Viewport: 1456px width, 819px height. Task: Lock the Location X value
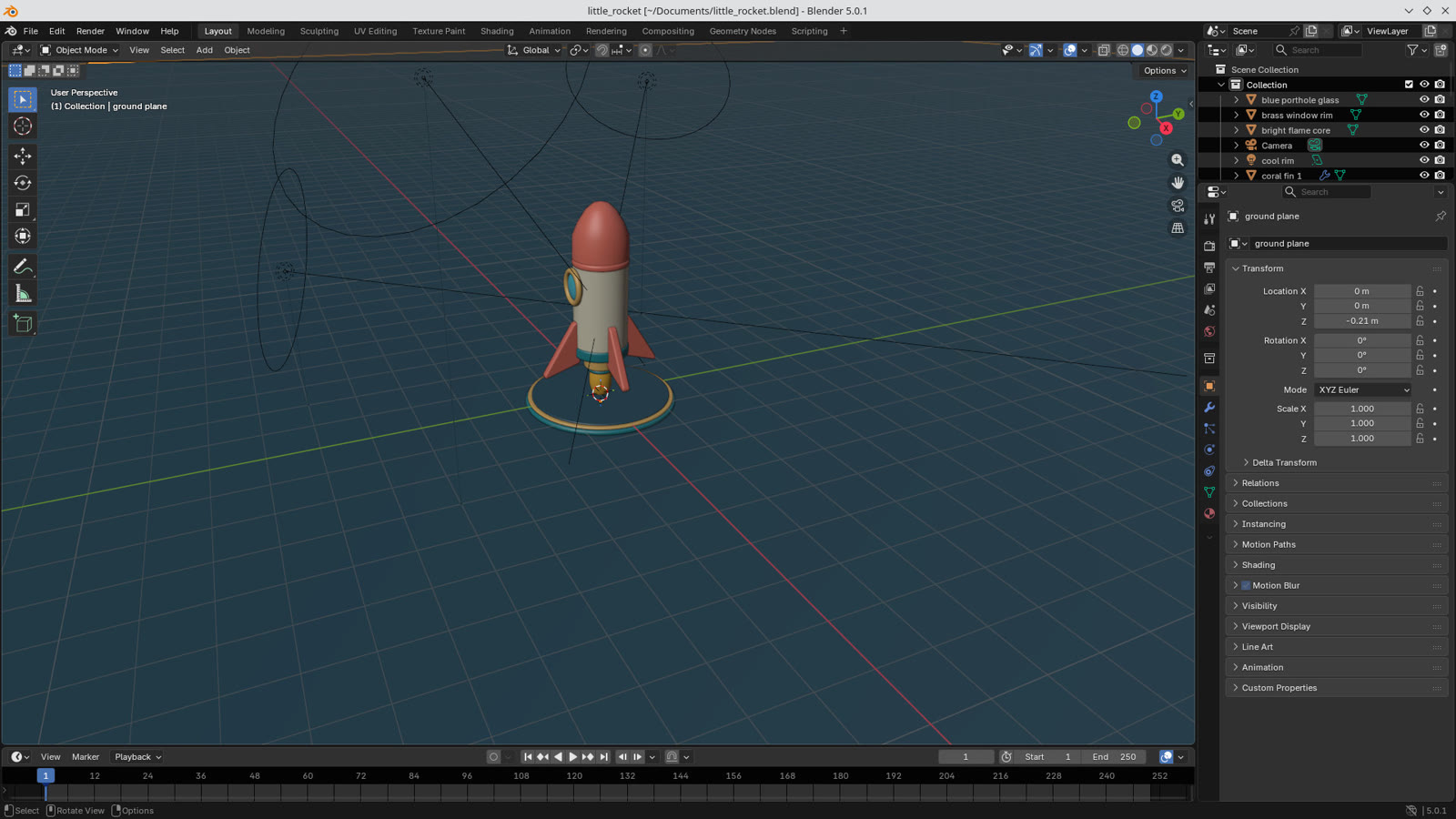pos(1420,291)
